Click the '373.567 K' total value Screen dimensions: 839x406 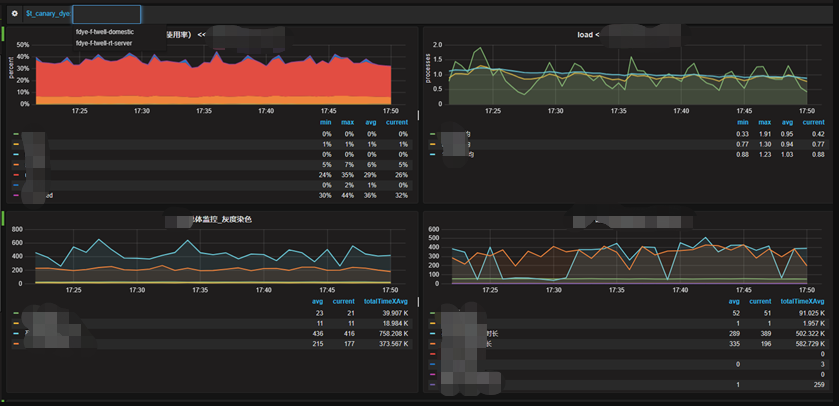(x=392, y=343)
